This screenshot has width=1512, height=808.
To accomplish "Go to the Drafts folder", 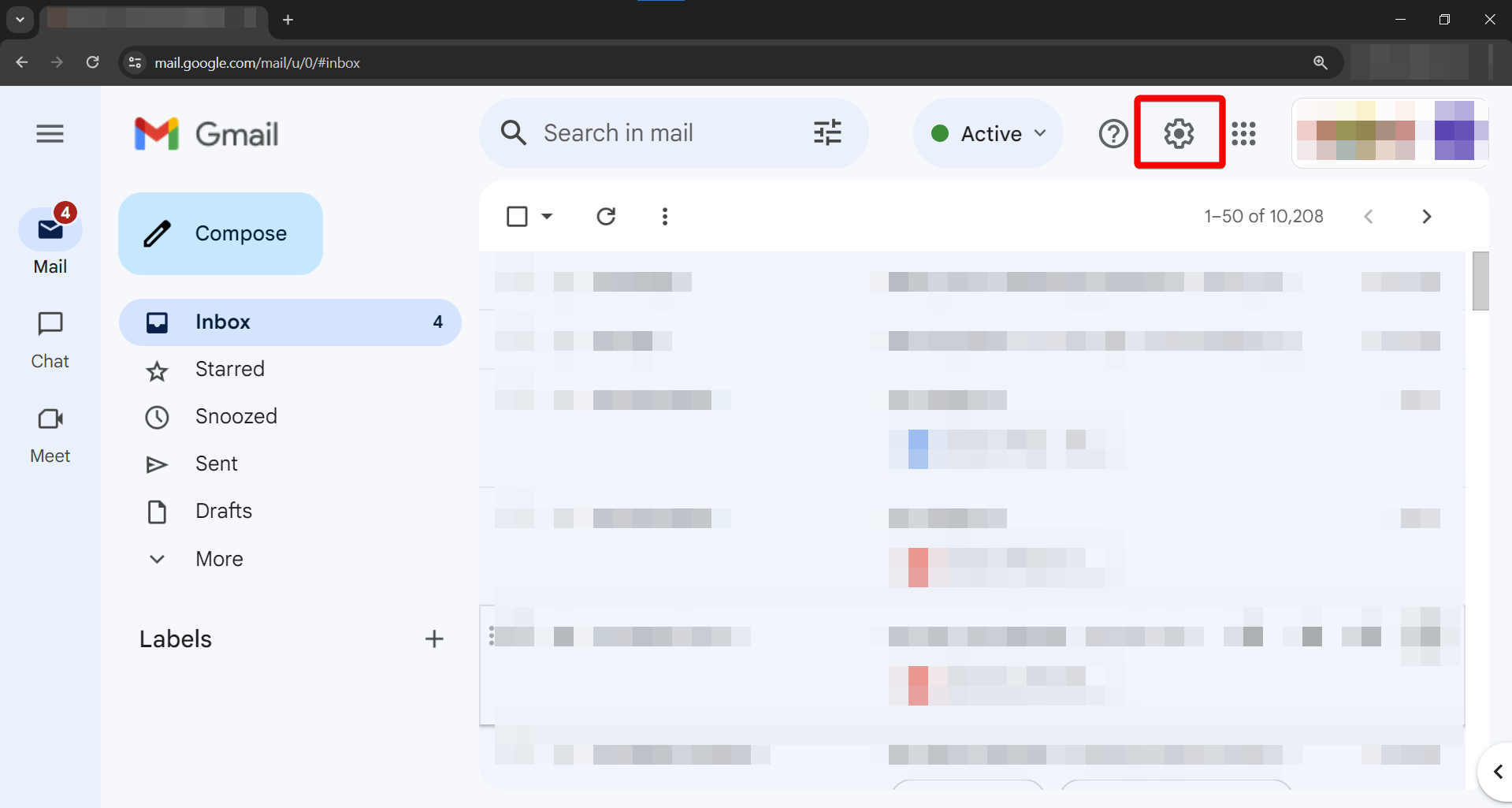I will (x=224, y=511).
